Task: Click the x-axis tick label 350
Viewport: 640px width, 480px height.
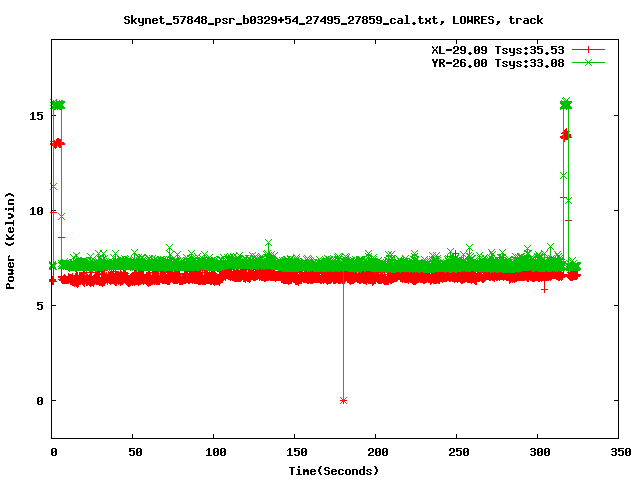Action: click(620, 452)
